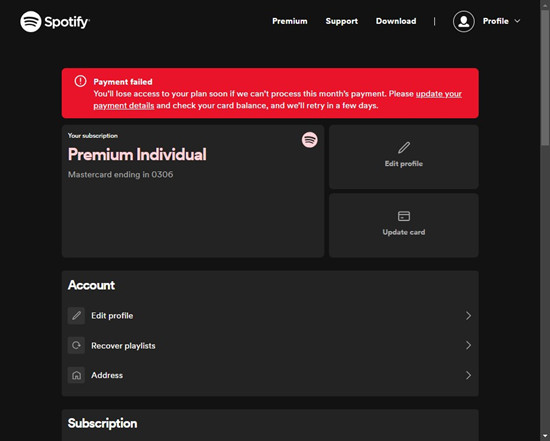Click the Your subscription label
Viewport: 550px width, 441px height.
[93, 135]
